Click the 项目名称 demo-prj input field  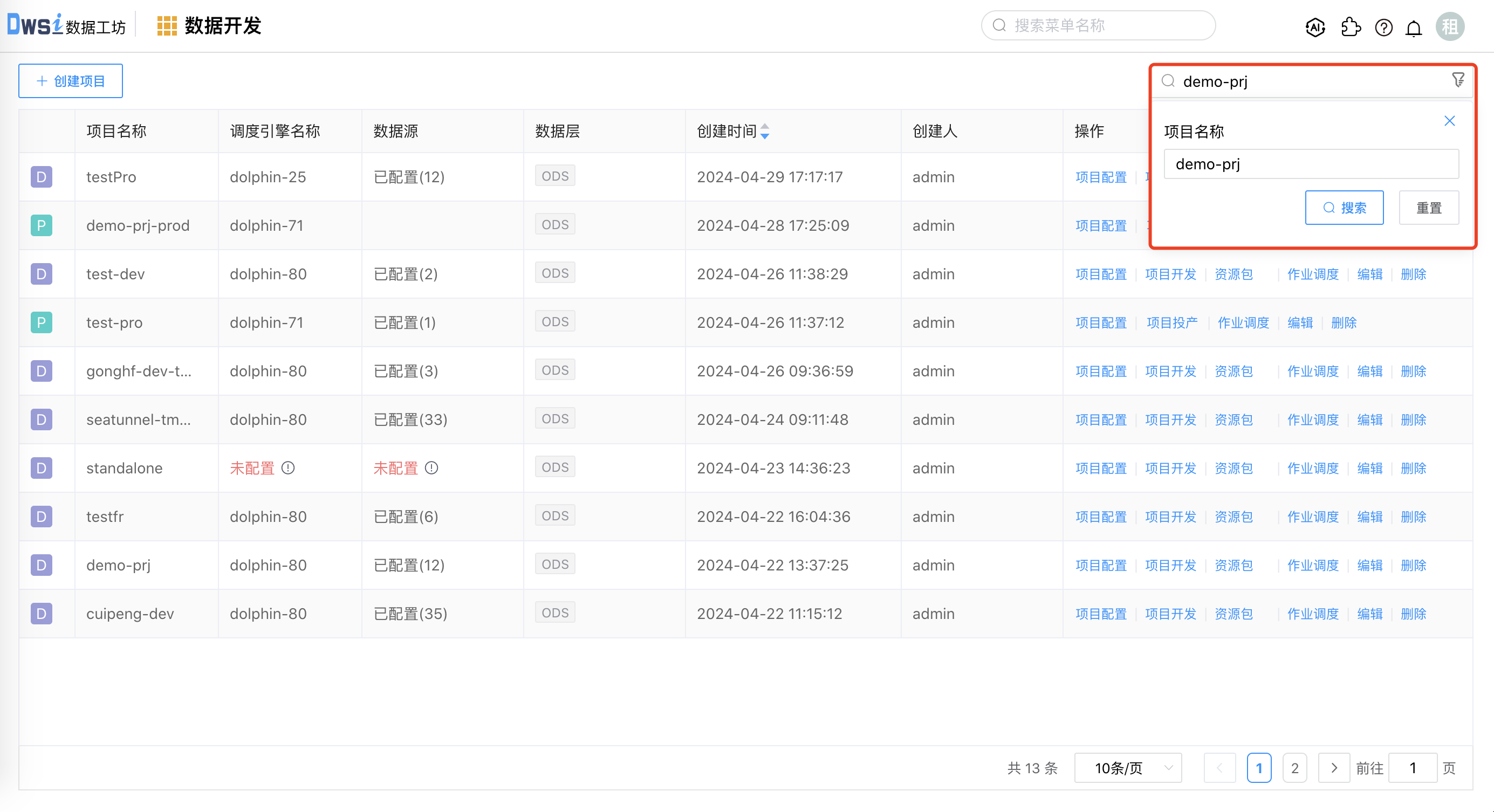coord(1311,164)
